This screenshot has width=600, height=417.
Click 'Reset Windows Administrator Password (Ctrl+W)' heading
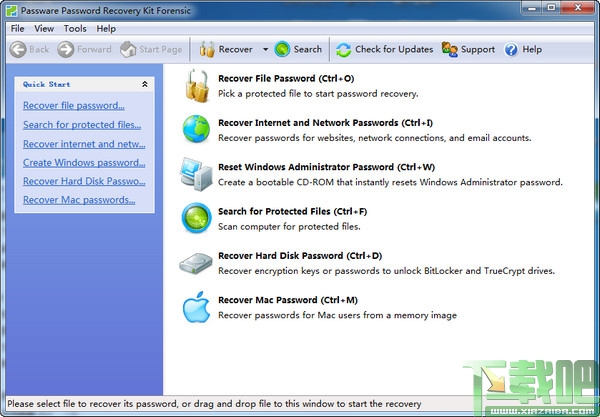pos(326,167)
